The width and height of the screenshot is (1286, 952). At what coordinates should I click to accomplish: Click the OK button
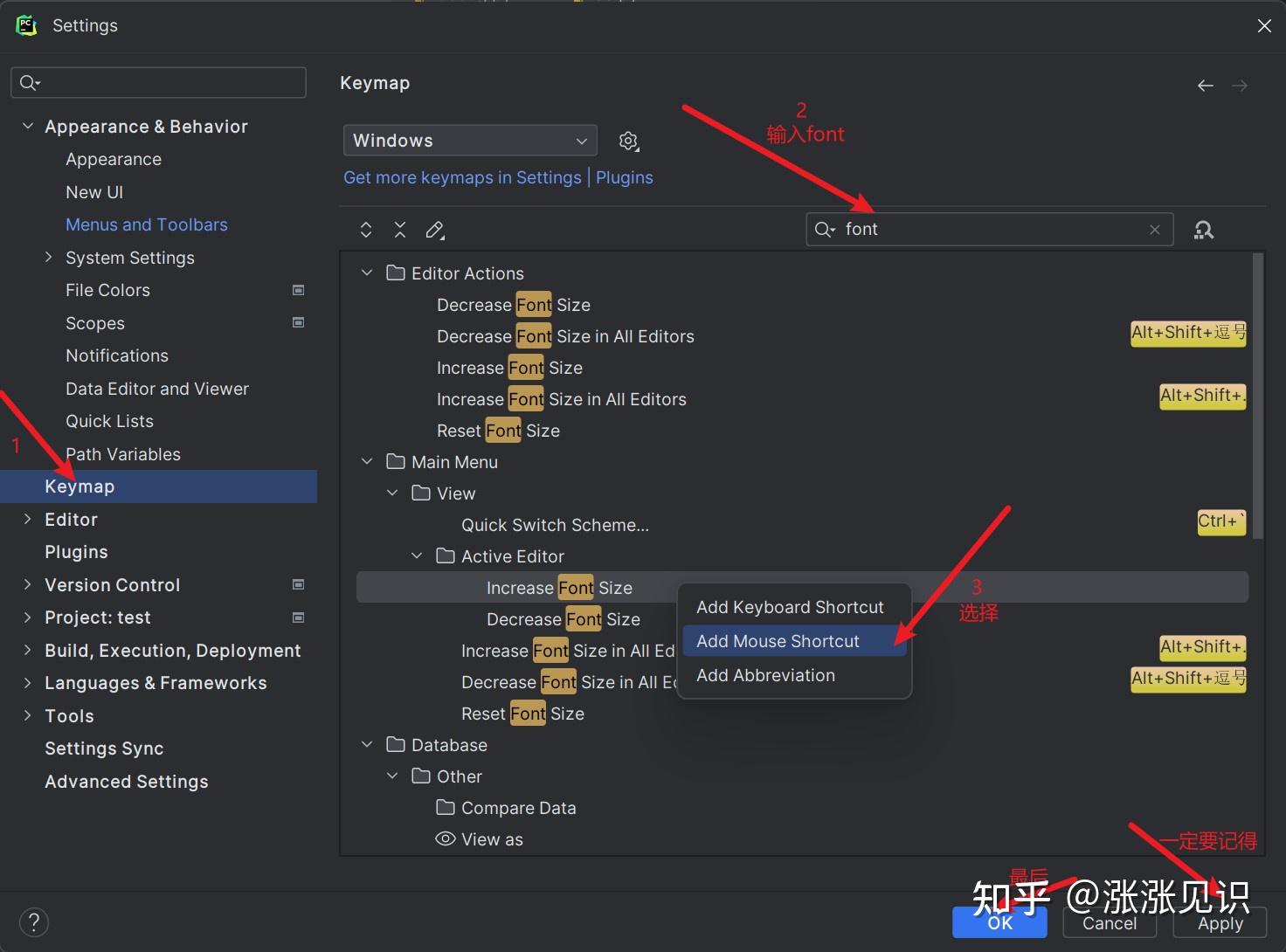999,922
